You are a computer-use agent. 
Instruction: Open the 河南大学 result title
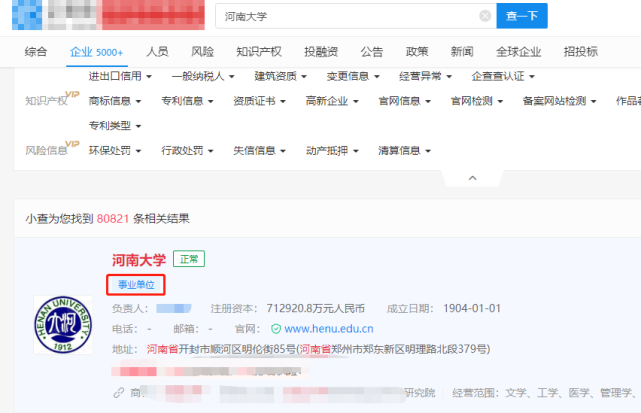click(139, 260)
